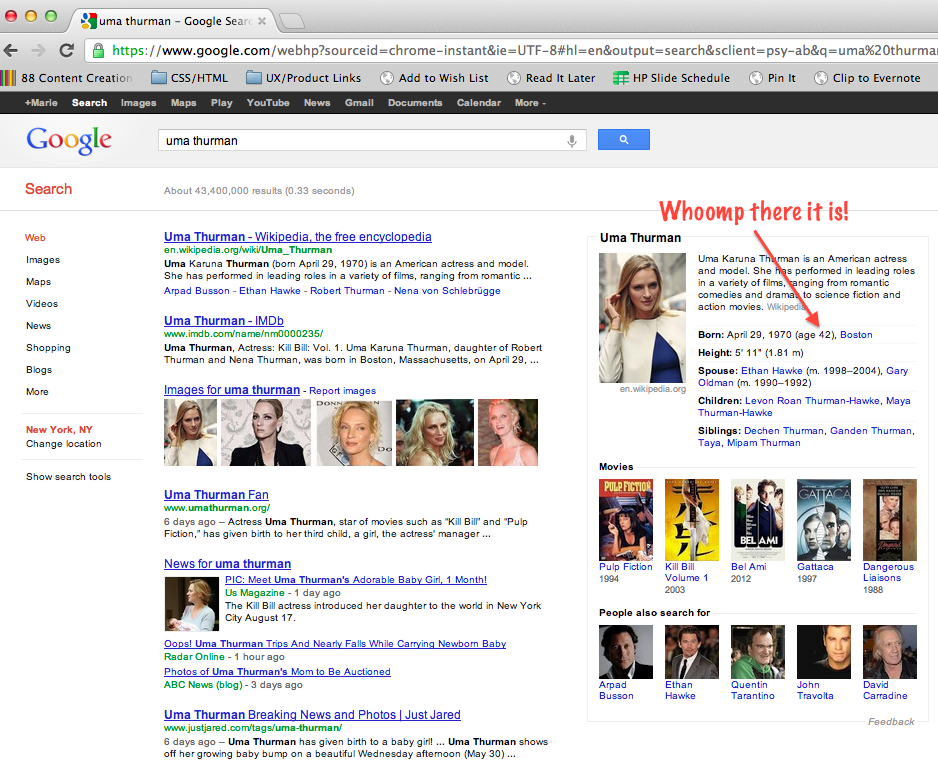Open Documents in the Google bar
Image resolution: width=938 pixels, height=760 pixels.
pos(415,103)
